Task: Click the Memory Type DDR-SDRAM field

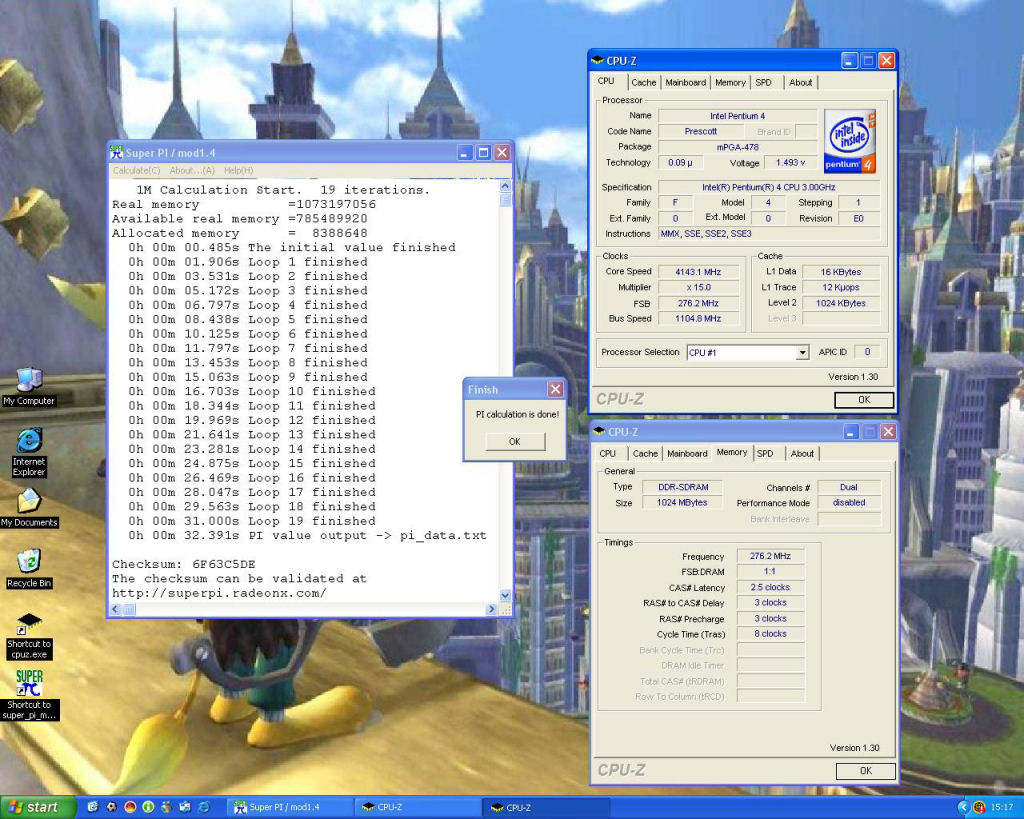Action: 682,487
